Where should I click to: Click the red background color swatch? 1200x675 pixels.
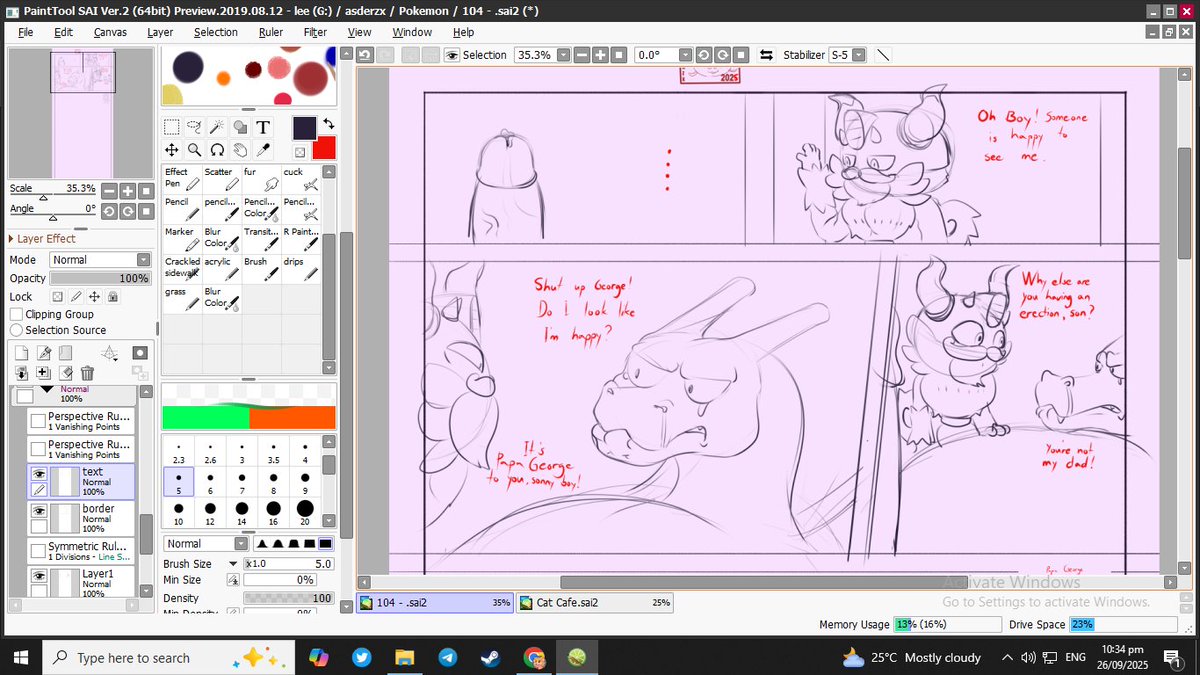(x=323, y=148)
